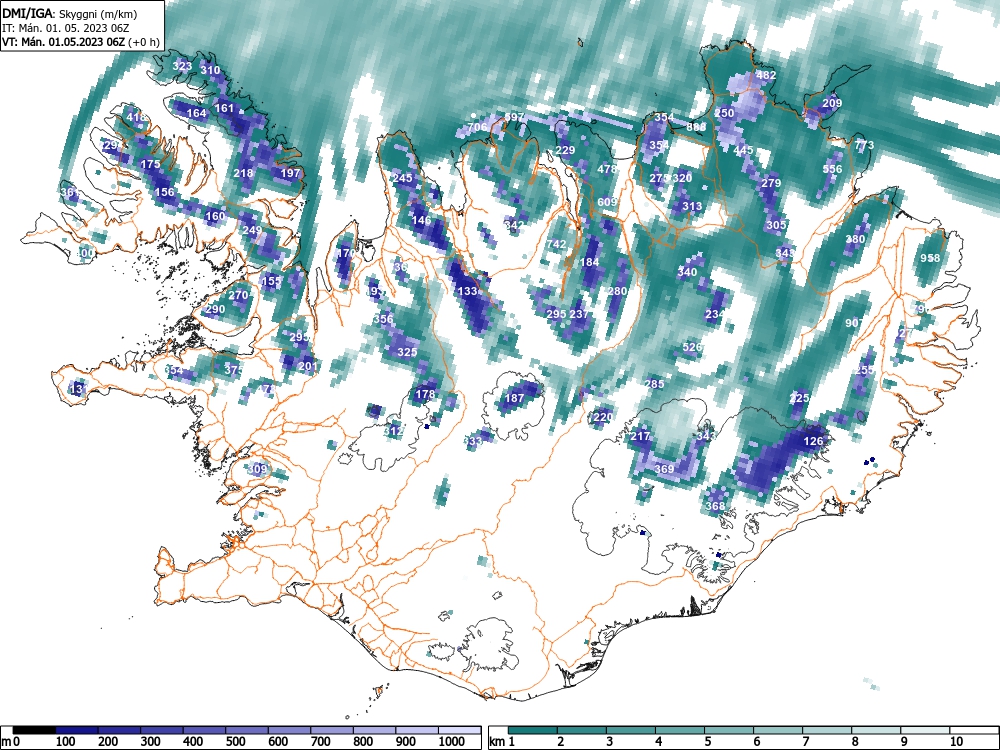
Task: Click the 250 visibility value
Action: click(724, 113)
